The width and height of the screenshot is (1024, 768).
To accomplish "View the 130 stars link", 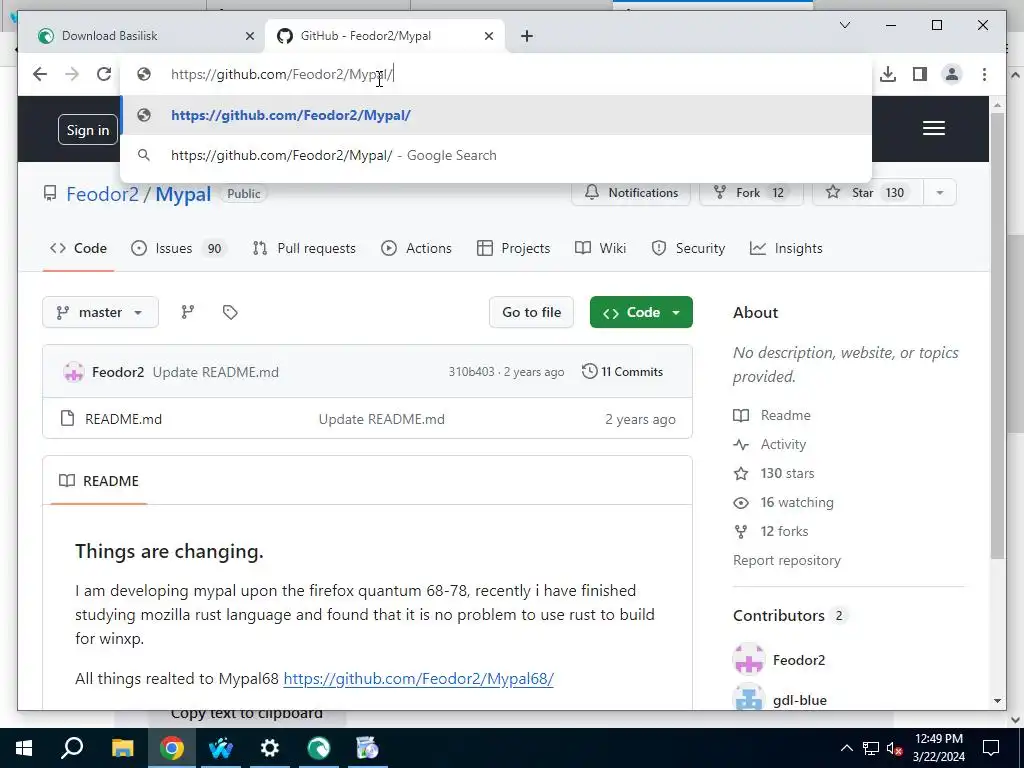I will click(x=774, y=473).
